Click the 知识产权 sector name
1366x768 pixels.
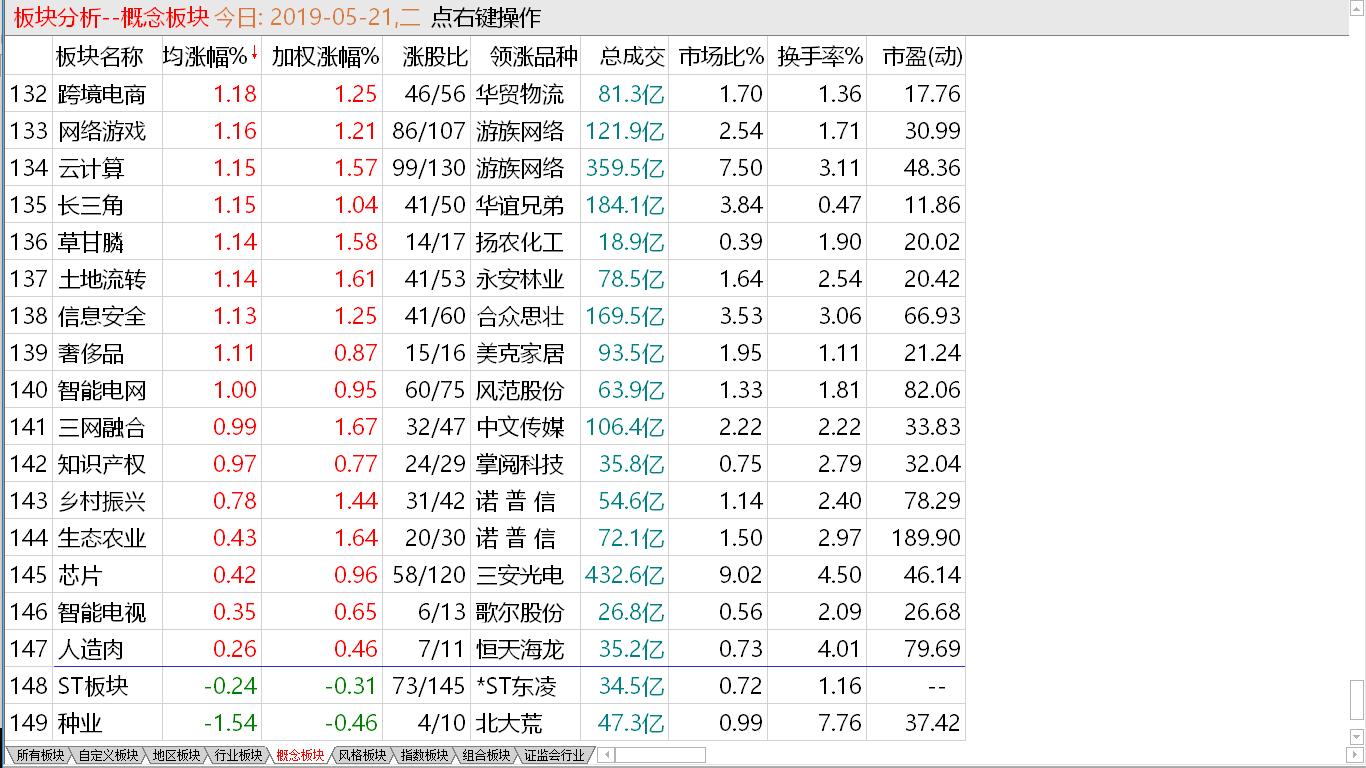tap(102, 464)
